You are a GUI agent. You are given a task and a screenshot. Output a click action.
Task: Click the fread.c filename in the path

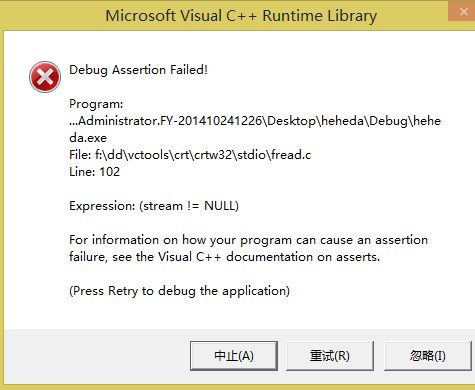(291, 155)
